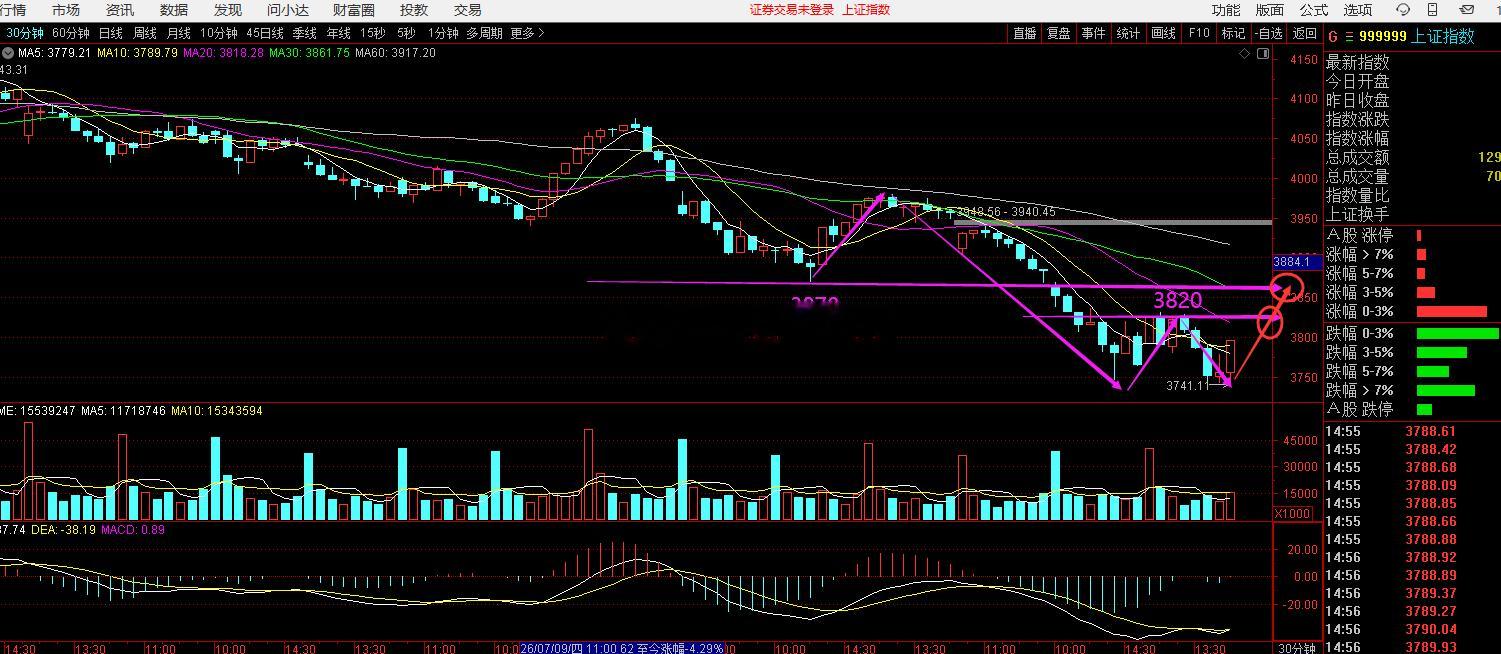The height and width of the screenshot is (654, 1501).
Task: Open the customer service headset icon
Action: tap(1403, 10)
